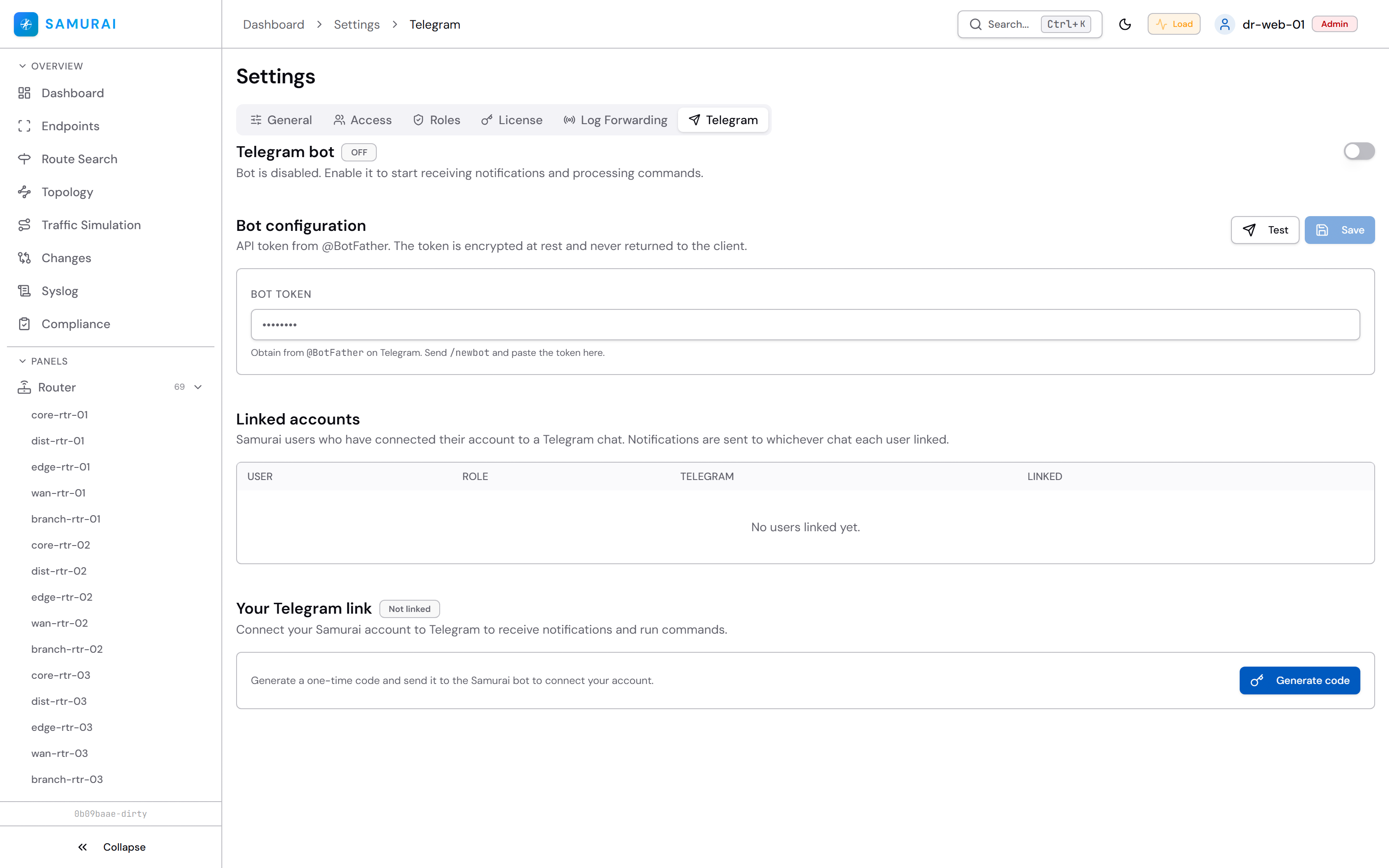
Task: Select edge-rtr-02 in the router list
Action: point(62,597)
